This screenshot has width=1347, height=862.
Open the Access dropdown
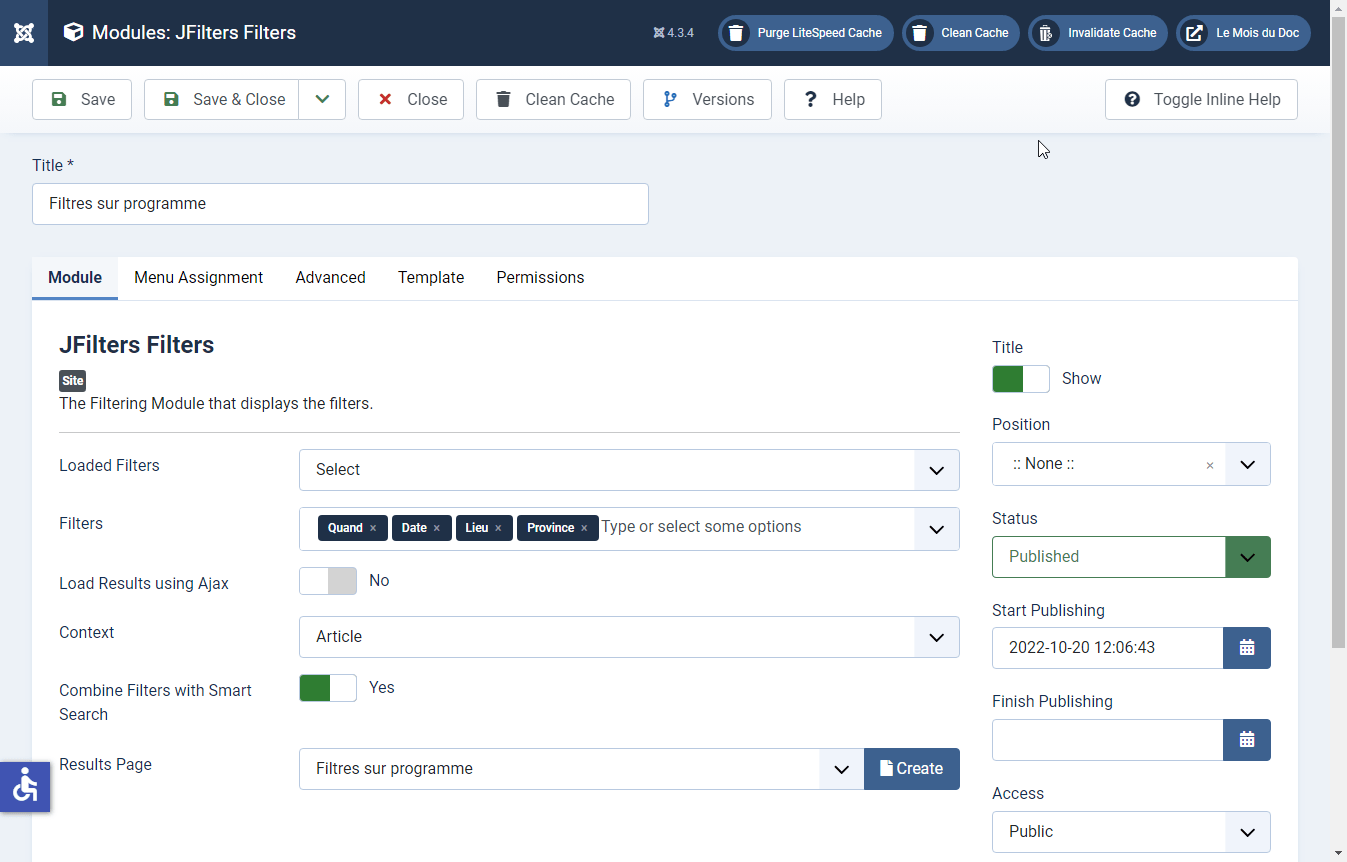(1131, 832)
